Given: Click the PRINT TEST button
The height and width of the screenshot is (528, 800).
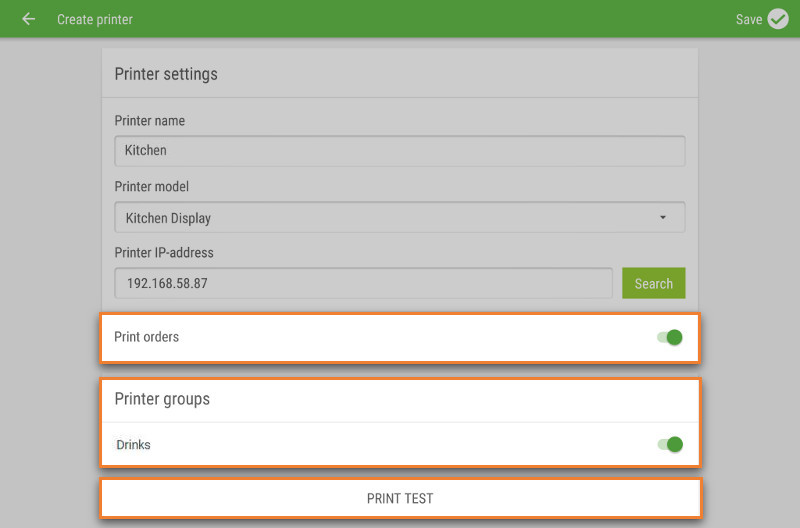Looking at the screenshot, I should [x=401, y=498].
